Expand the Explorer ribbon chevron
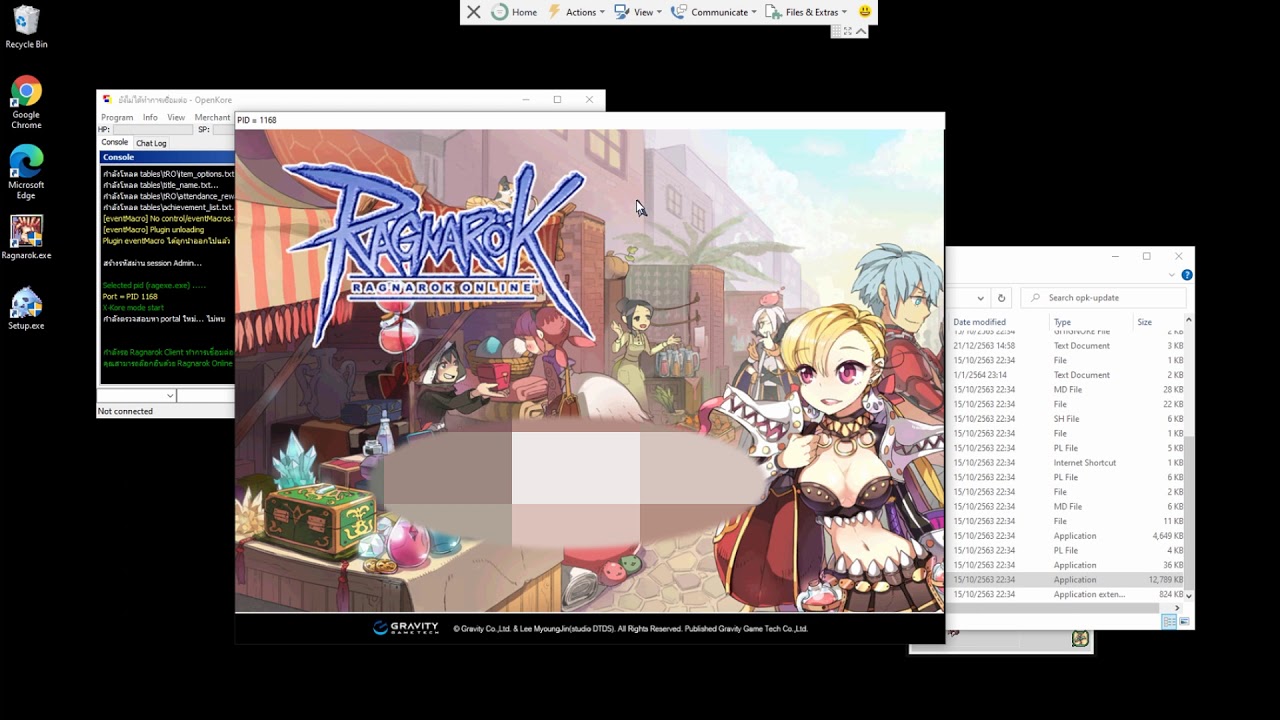 (1172, 275)
